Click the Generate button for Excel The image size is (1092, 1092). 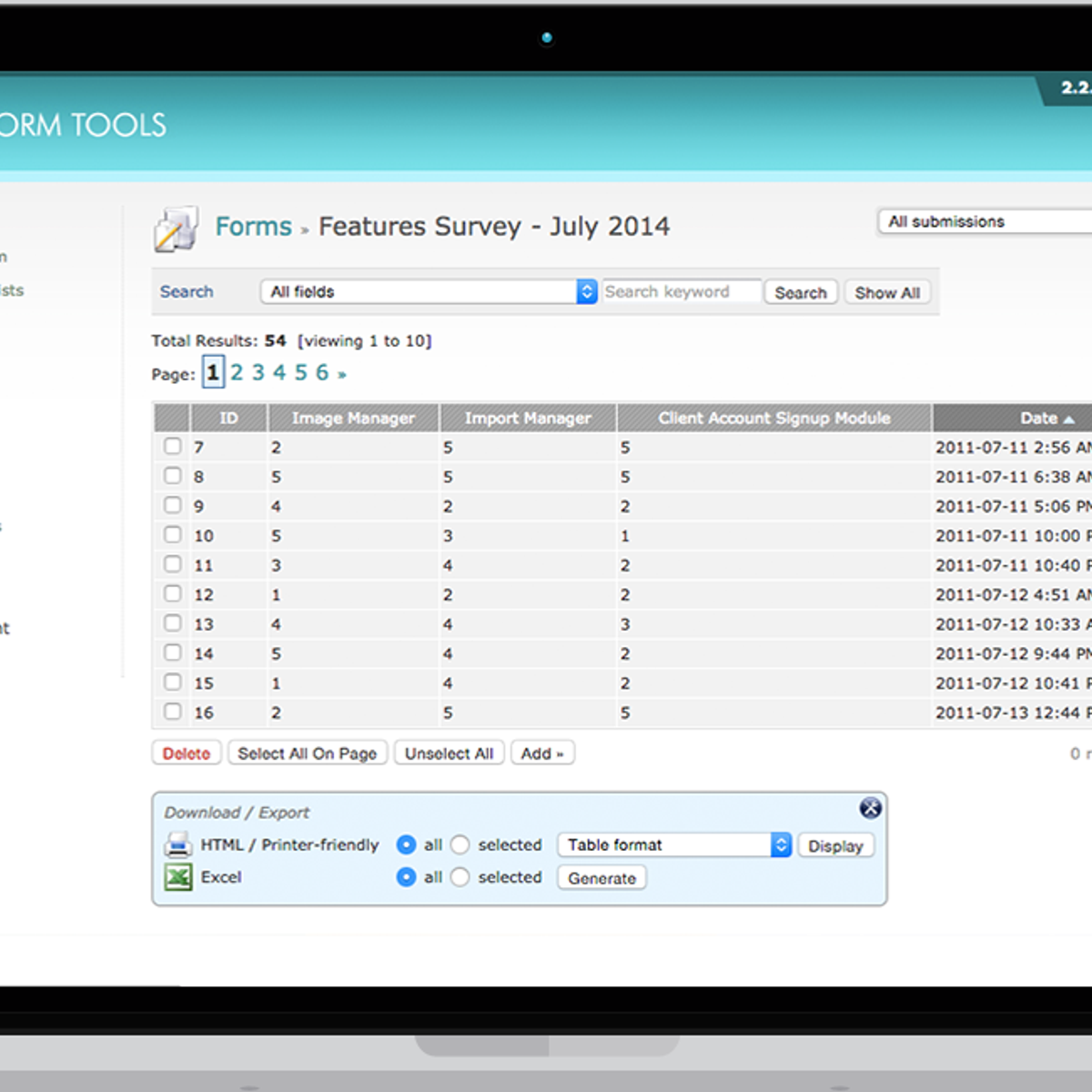click(602, 878)
